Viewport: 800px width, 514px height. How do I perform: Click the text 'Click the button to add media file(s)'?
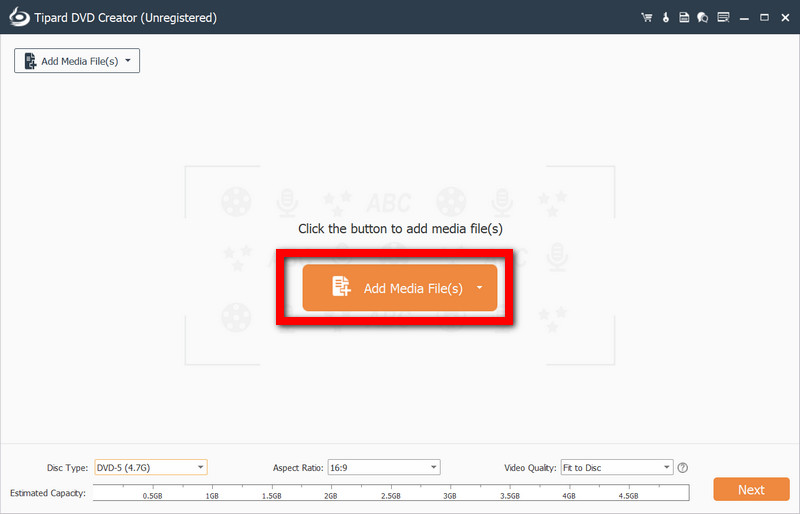[x=401, y=229]
